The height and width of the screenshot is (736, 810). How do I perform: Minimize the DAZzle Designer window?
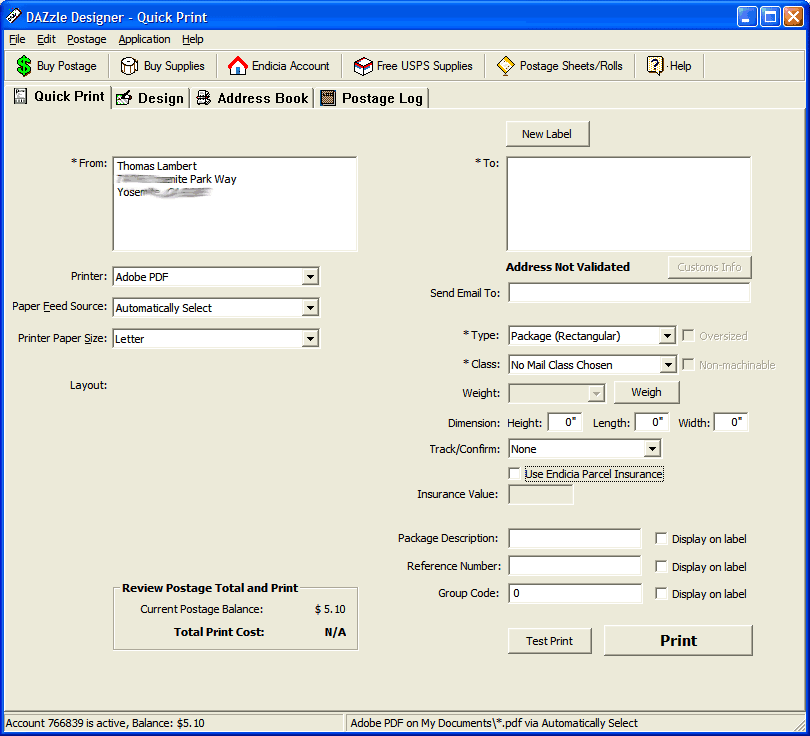[x=746, y=17]
